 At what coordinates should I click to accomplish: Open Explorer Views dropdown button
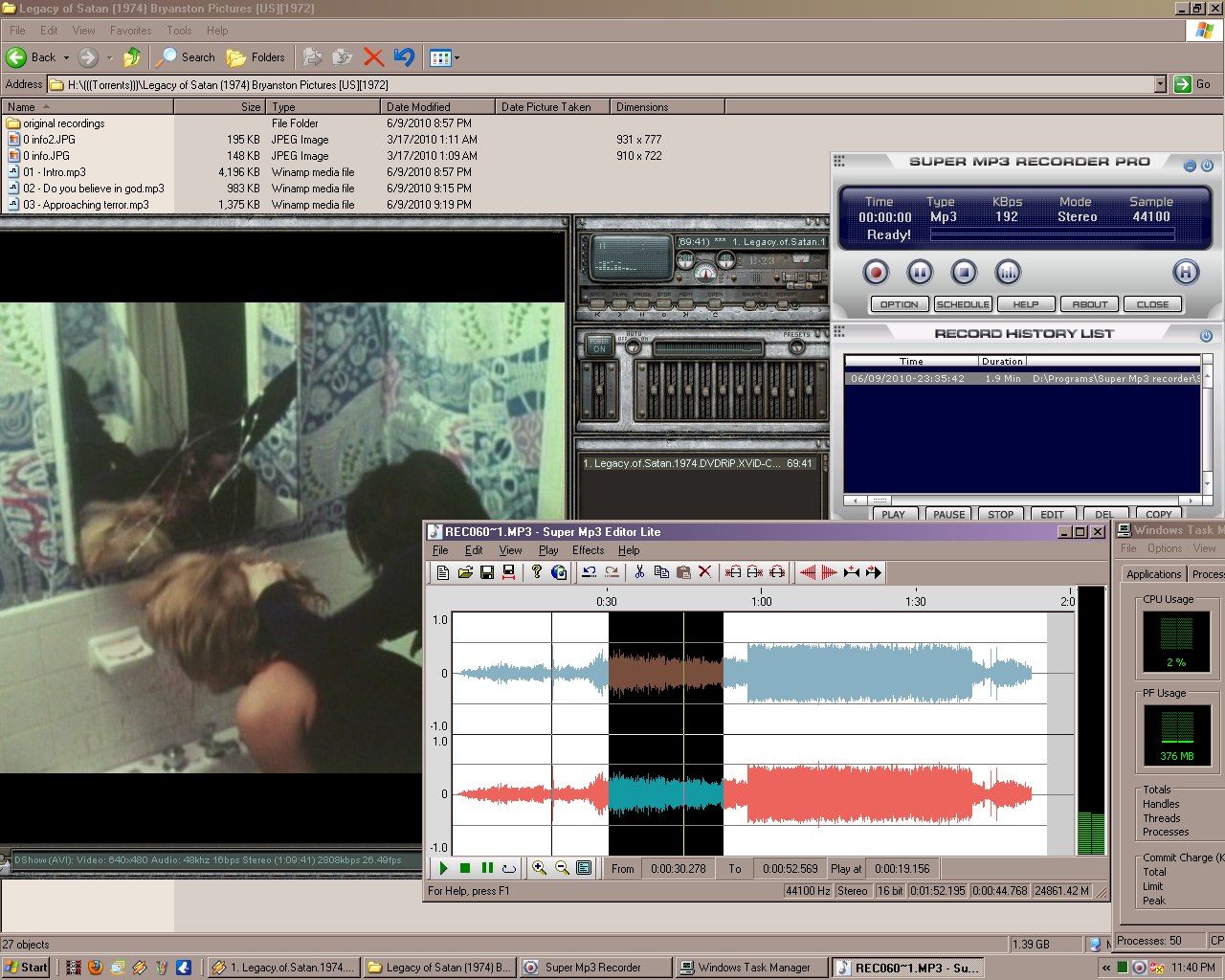click(444, 57)
